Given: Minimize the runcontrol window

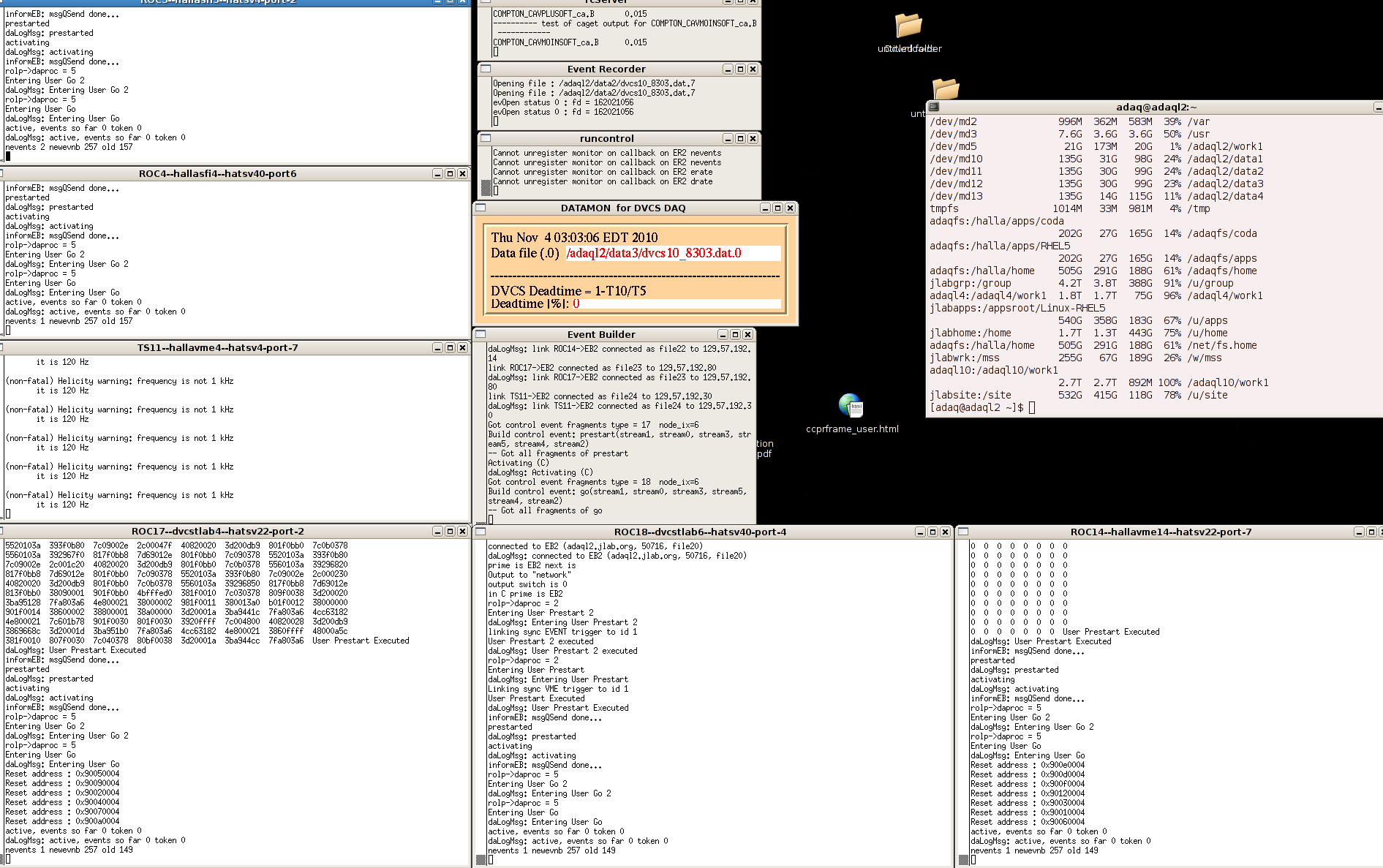Looking at the screenshot, I should point(728,138).
